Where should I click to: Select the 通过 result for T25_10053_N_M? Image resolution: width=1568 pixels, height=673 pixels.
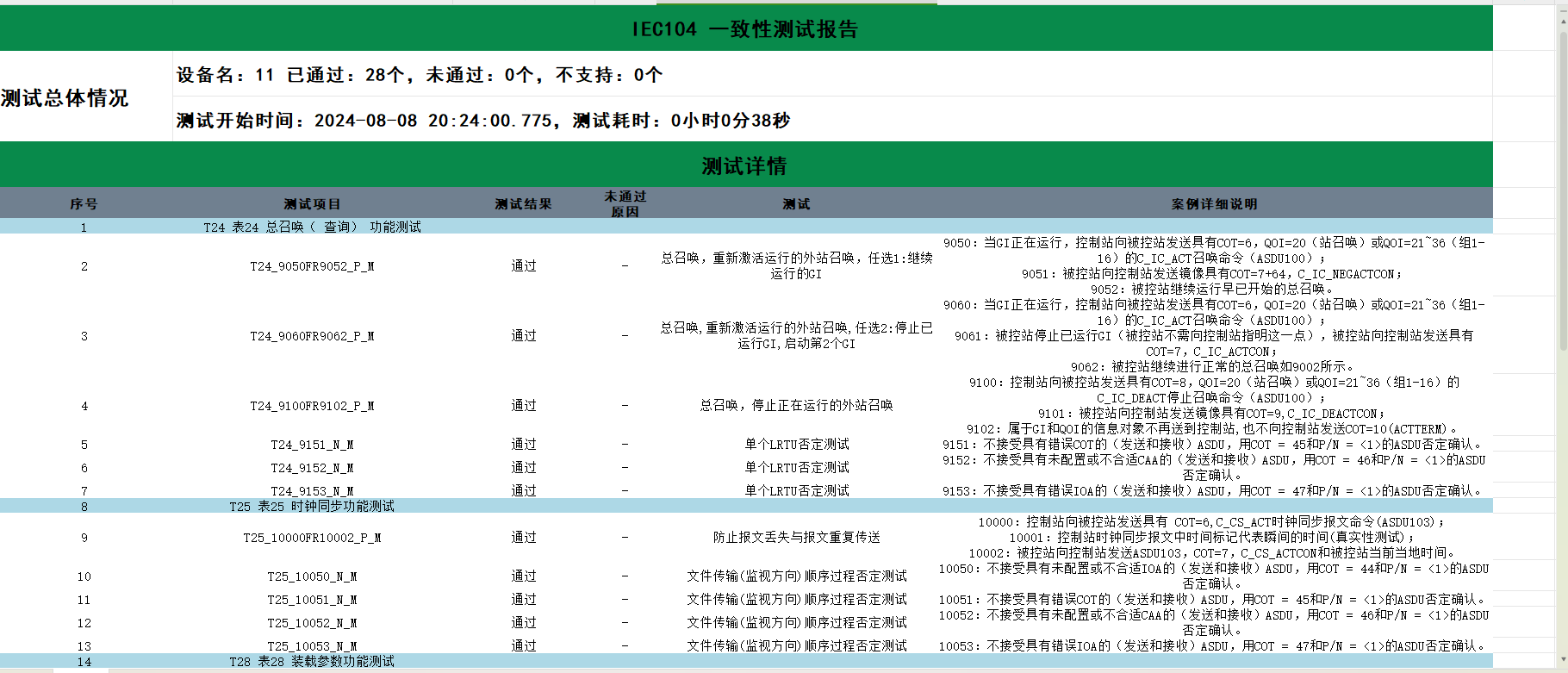[x=523, y=646]
